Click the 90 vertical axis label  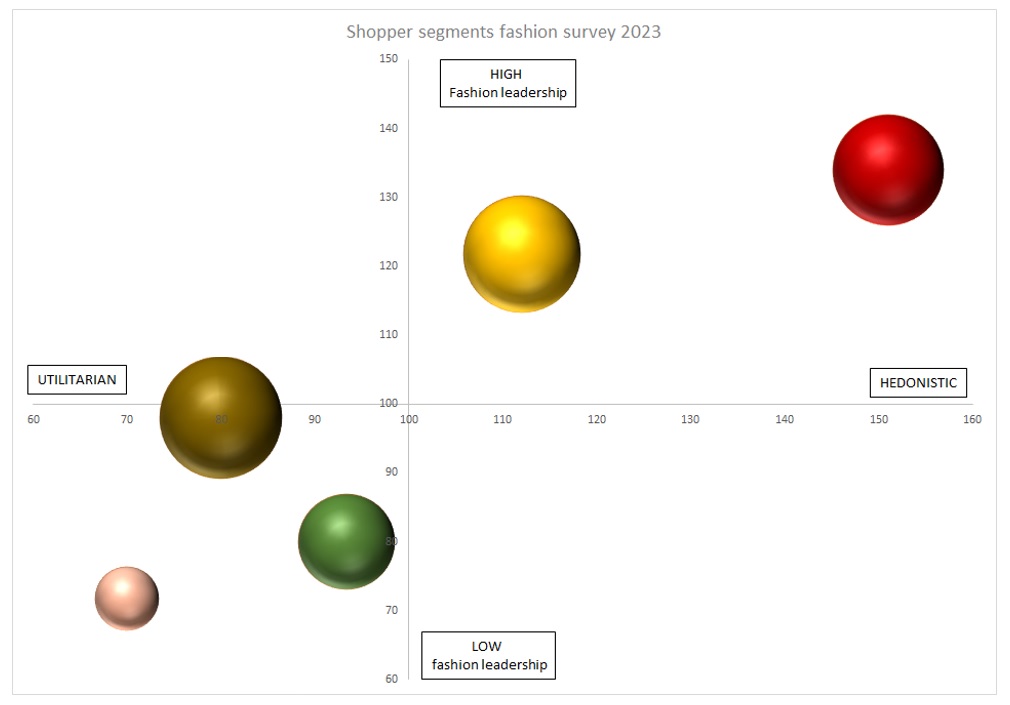[392, 472]
